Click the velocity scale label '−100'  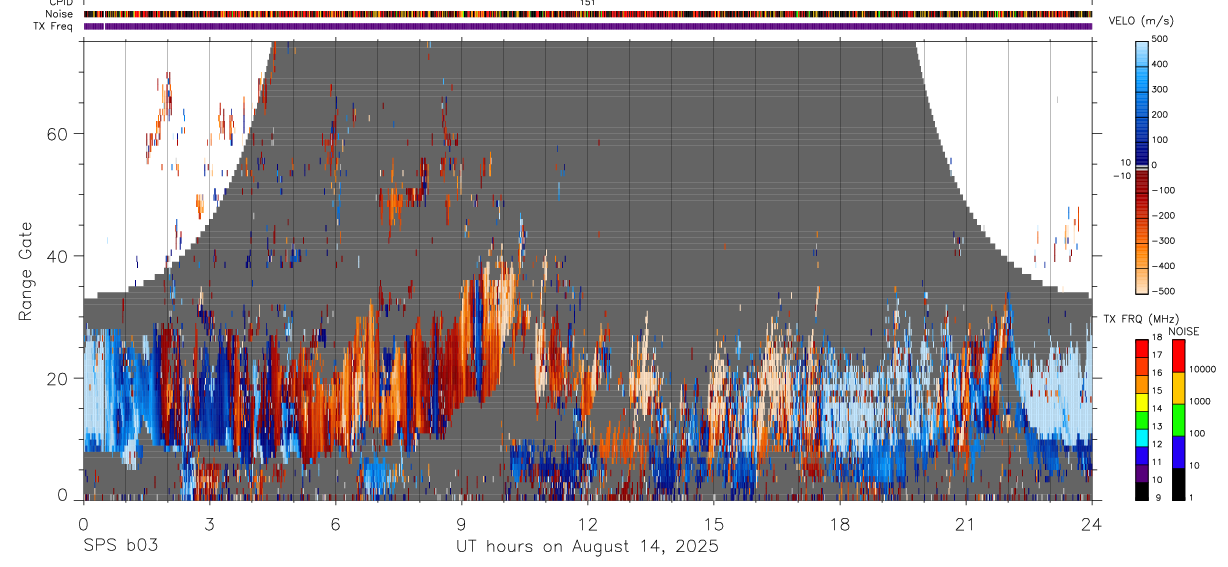pos(1162,190)
